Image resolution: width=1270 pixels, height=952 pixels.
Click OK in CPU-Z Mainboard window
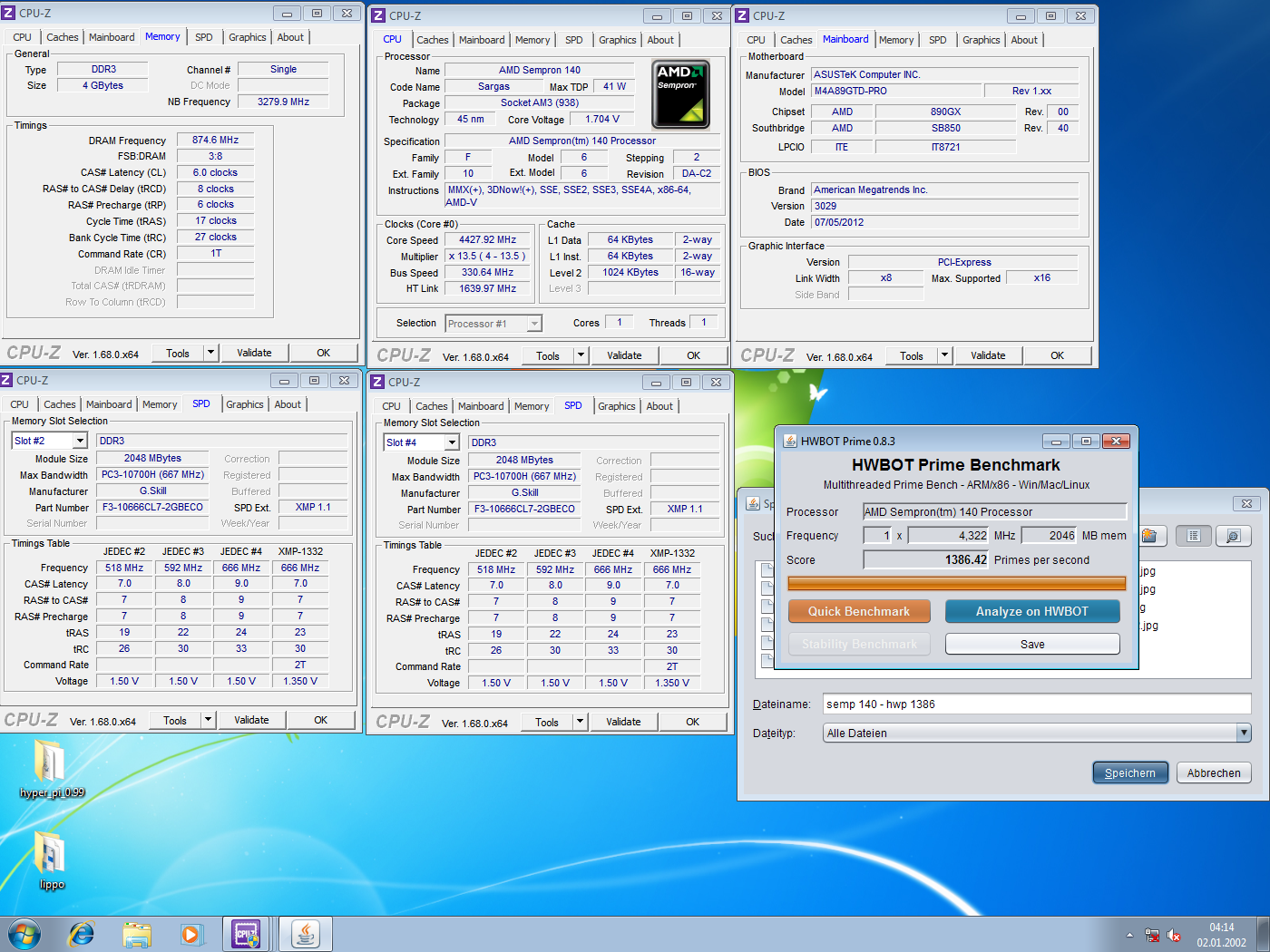pos(1057,355)
